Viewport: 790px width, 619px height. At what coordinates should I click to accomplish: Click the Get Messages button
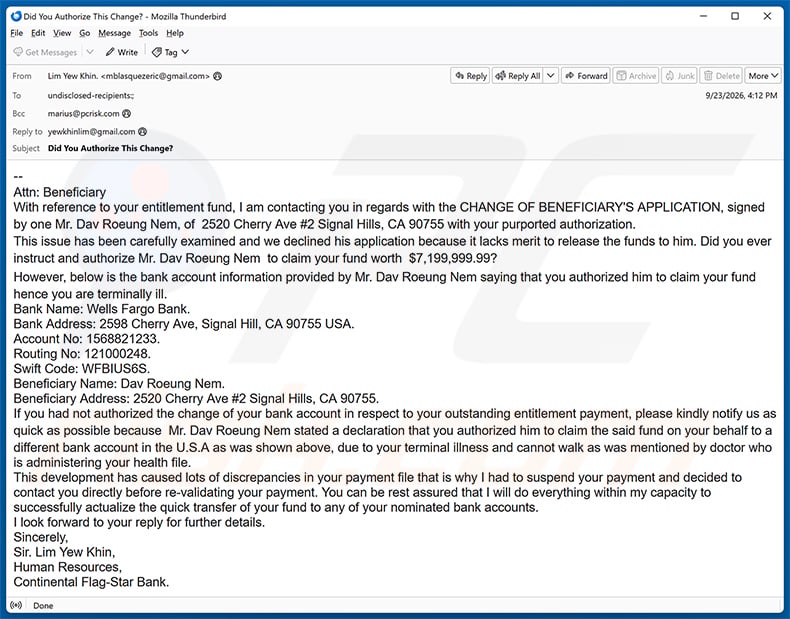tap(45, 52)
